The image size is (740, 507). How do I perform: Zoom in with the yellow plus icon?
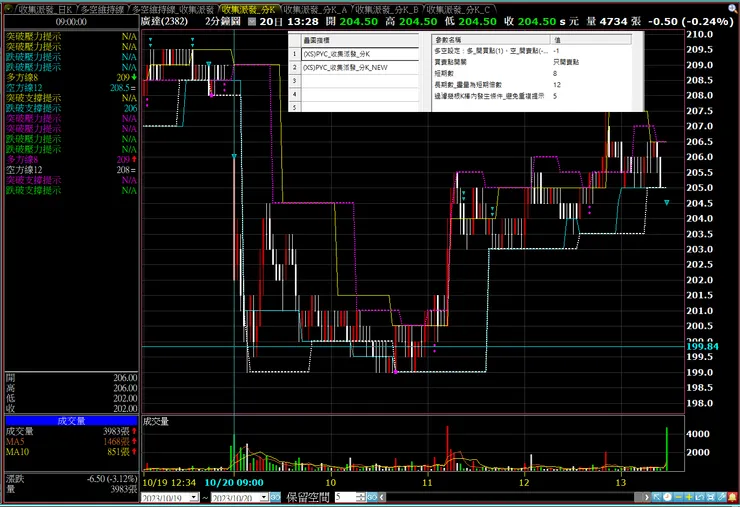point(689,497)
